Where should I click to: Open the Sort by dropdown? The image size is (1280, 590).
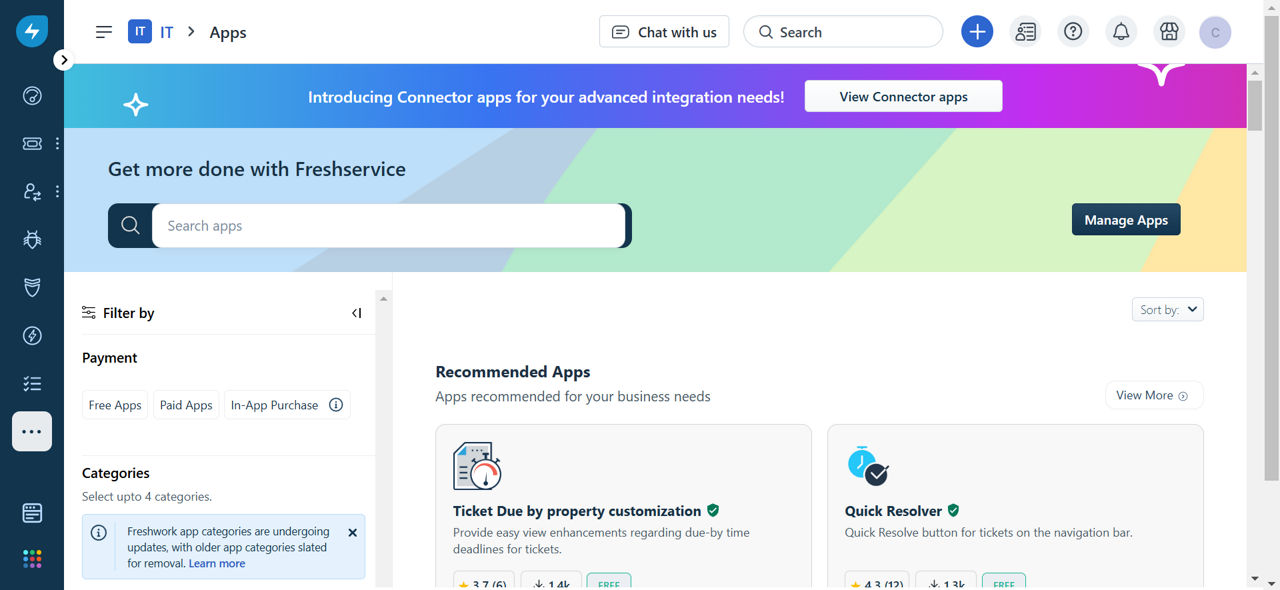pyautogui.click(x=1167, y=310)
